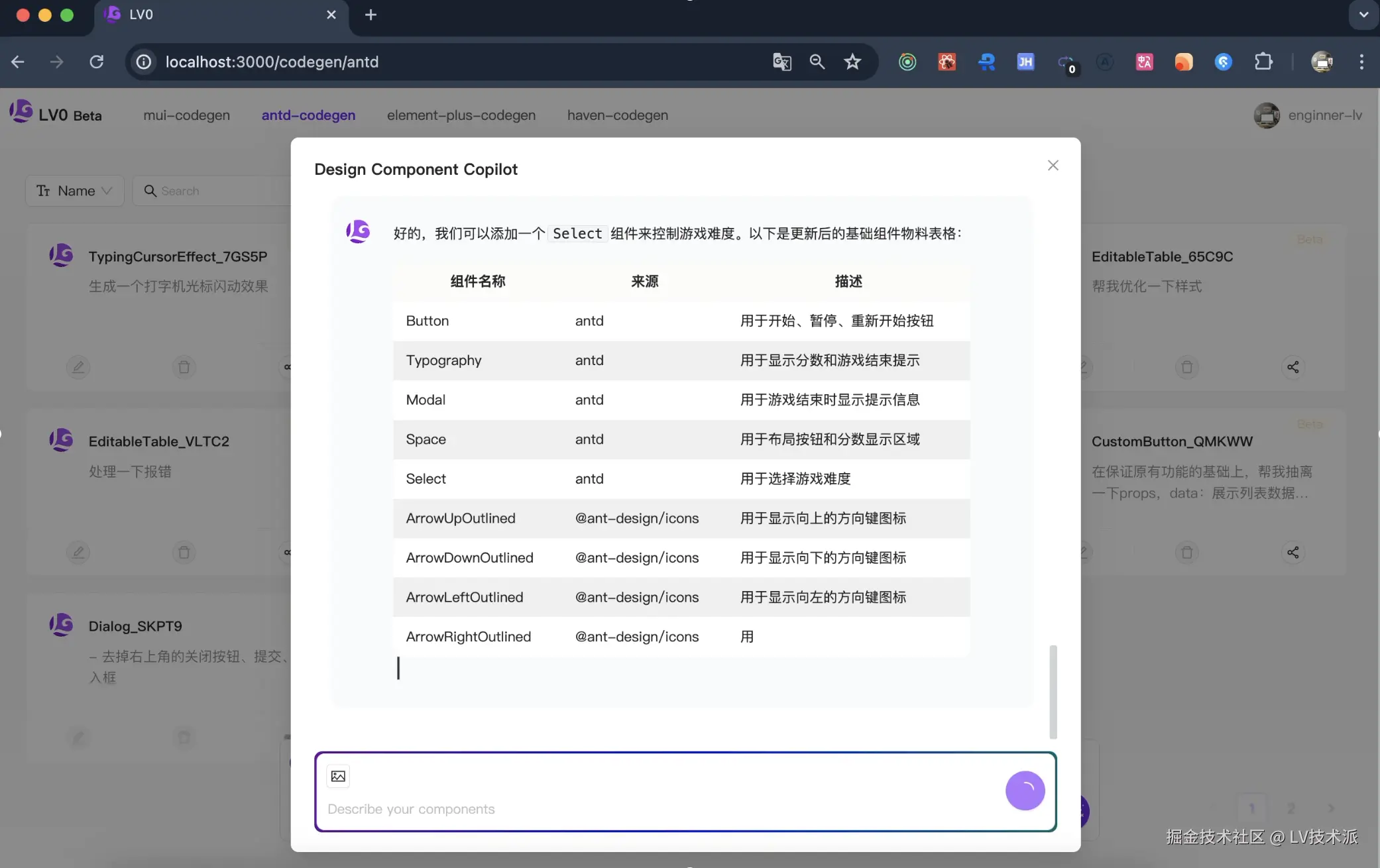Open a new browser tab
This screenshot has width=1380, height=868.
point(371,15)
